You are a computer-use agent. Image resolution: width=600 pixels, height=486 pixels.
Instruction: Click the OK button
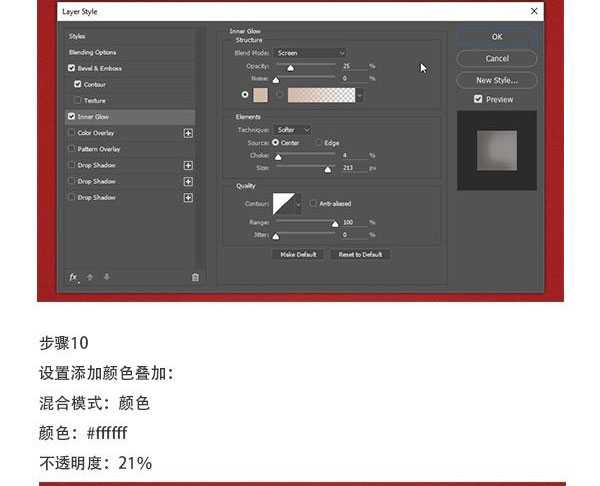[497, 37]
